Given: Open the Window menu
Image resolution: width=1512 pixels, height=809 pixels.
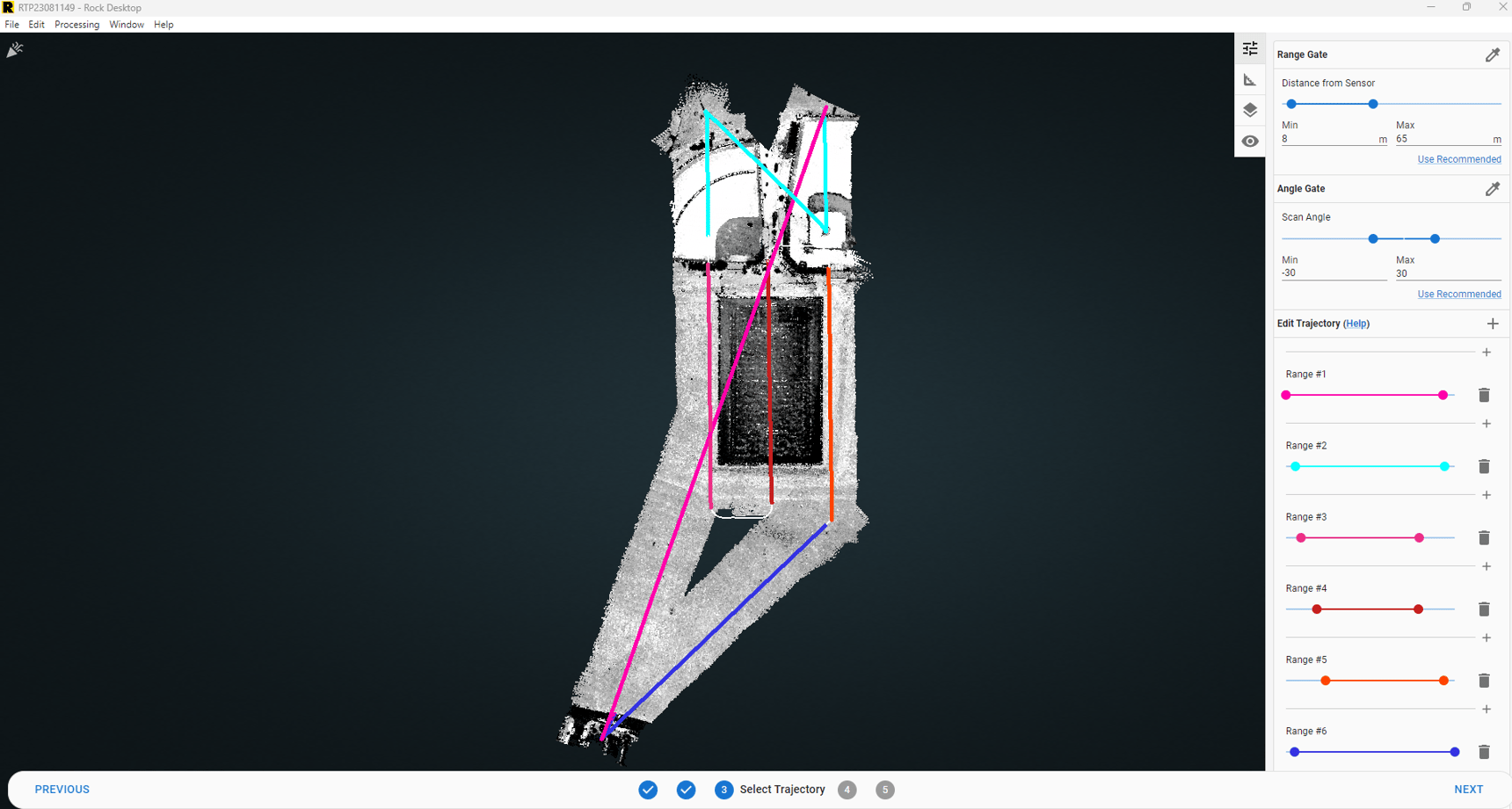Looking at the screenshot, I should click(x=127, y=24).
